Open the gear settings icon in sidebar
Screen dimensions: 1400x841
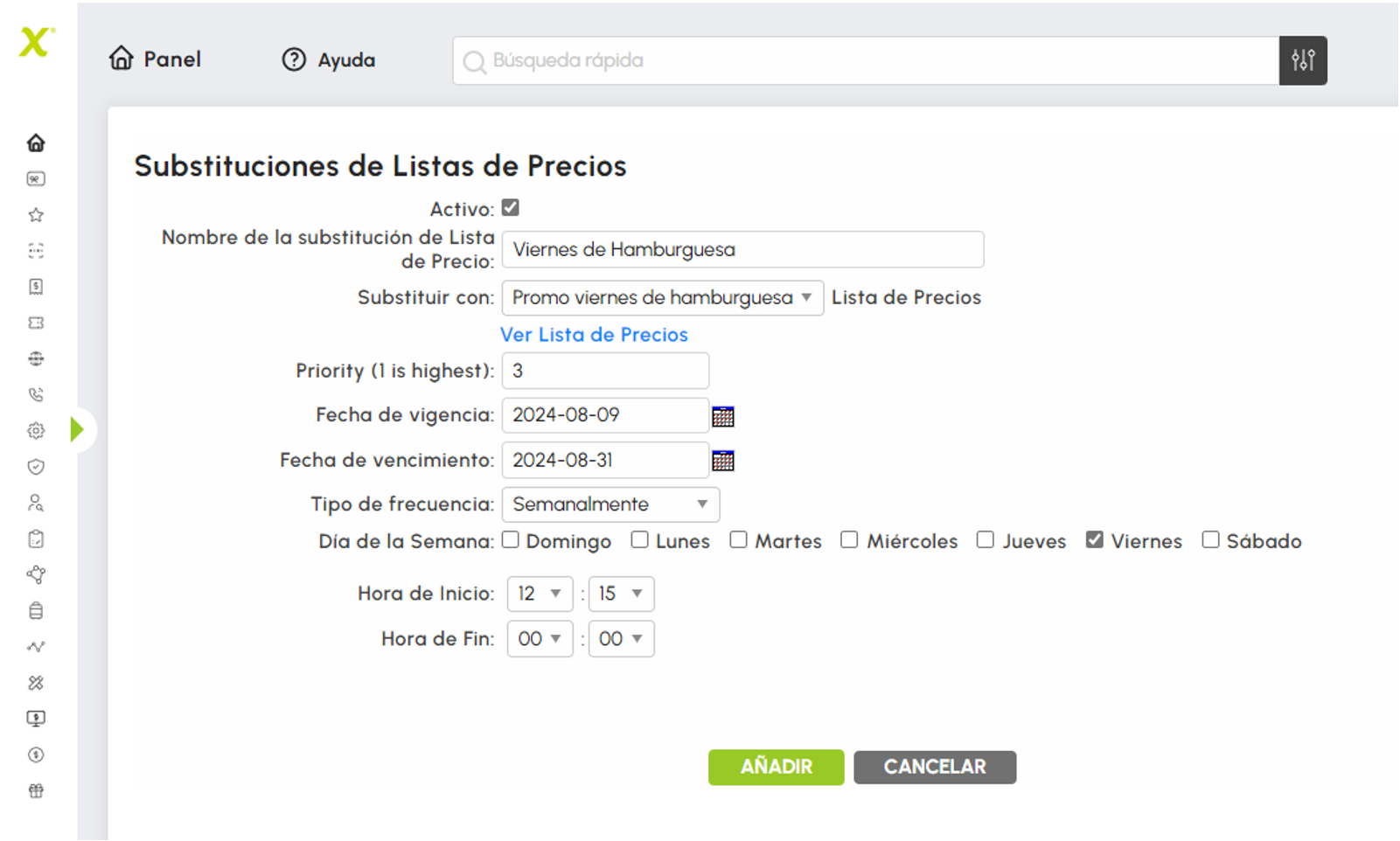36,431
